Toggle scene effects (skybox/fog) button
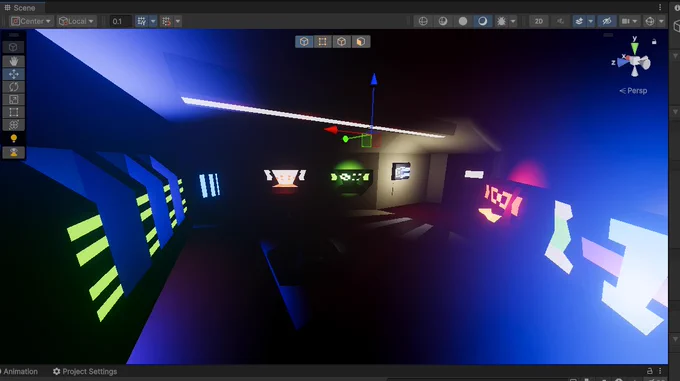 (x=579, y=21)
